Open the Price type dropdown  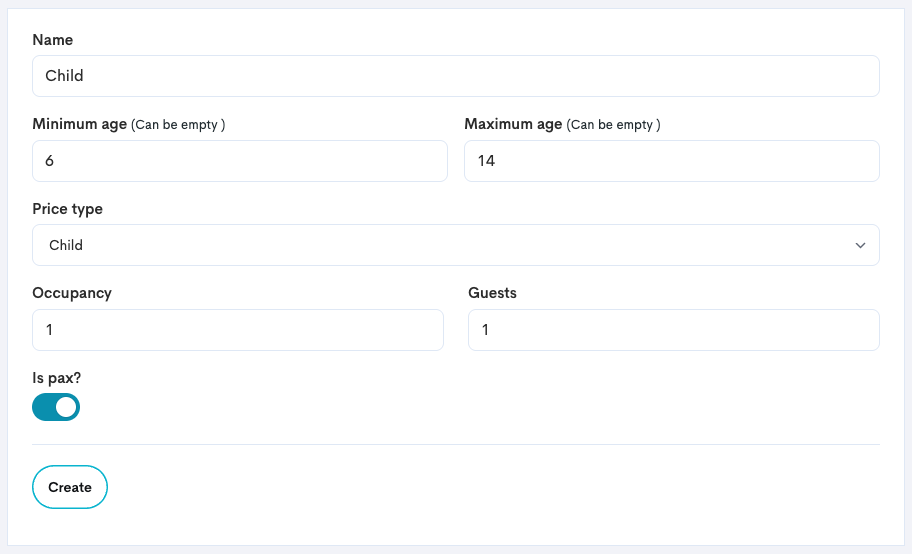click(x=455, y=245)
